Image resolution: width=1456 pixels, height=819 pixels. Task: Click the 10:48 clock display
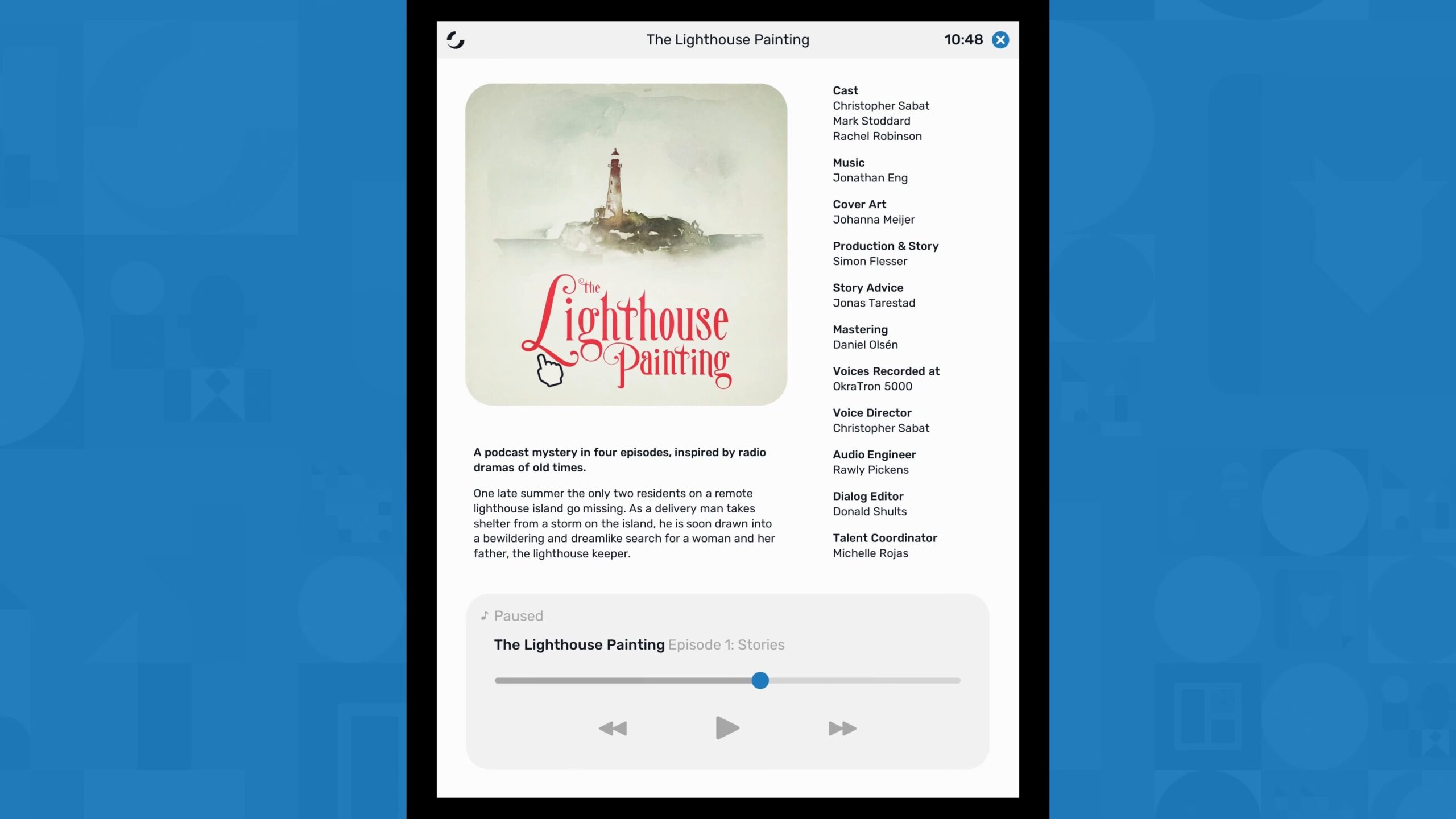pyautogui.click(x=963, y=40)
